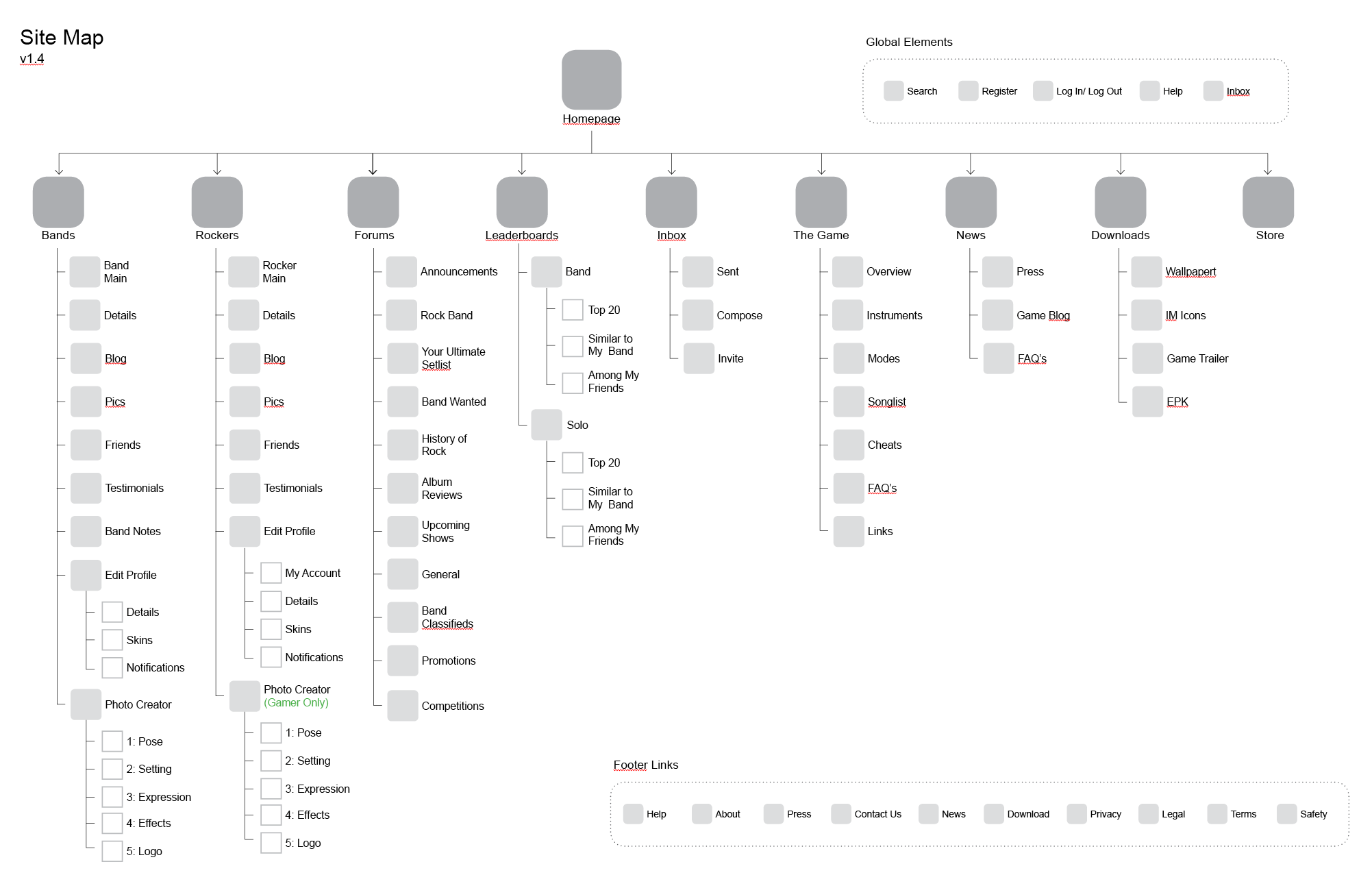1372x875 pixels.
Task: Click the Store section node
Action: point(1268,202)
